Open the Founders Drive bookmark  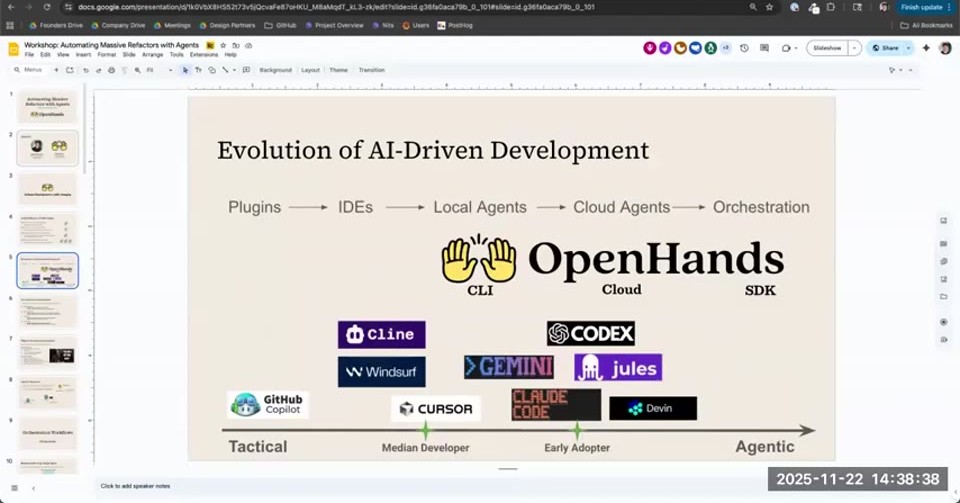point(56,26)
